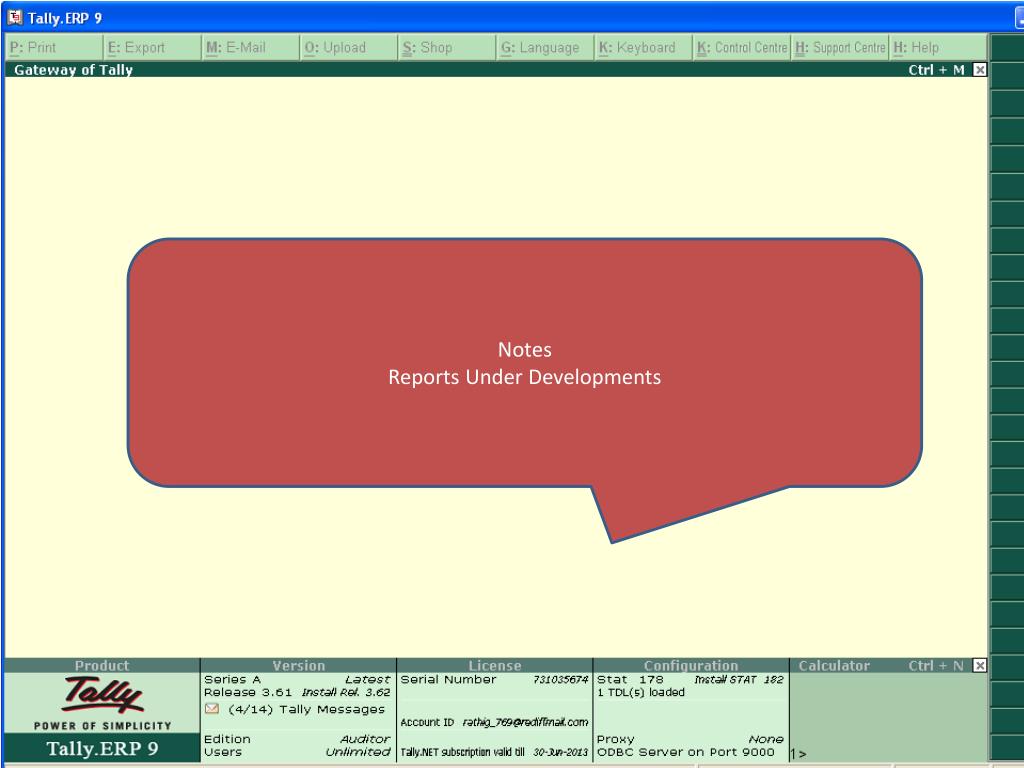Click the Serial Number value 731035674

tap(560, 679)
